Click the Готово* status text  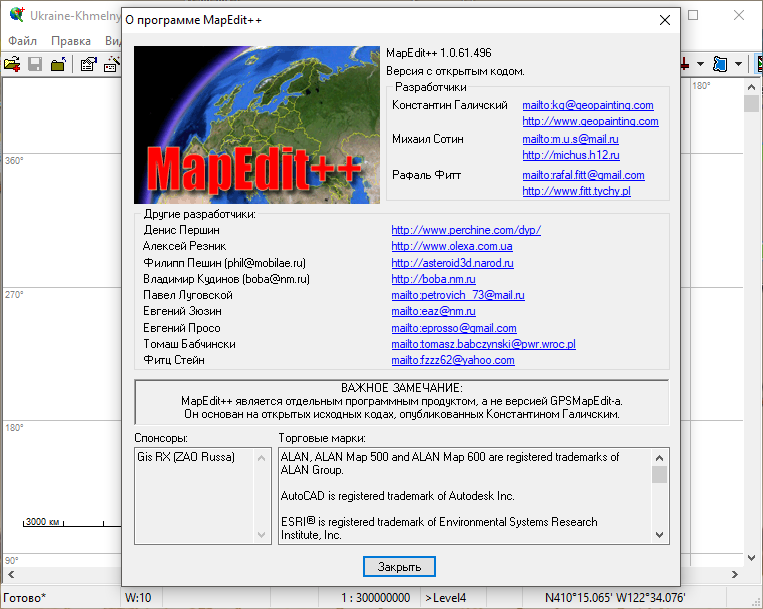point(24,598)
